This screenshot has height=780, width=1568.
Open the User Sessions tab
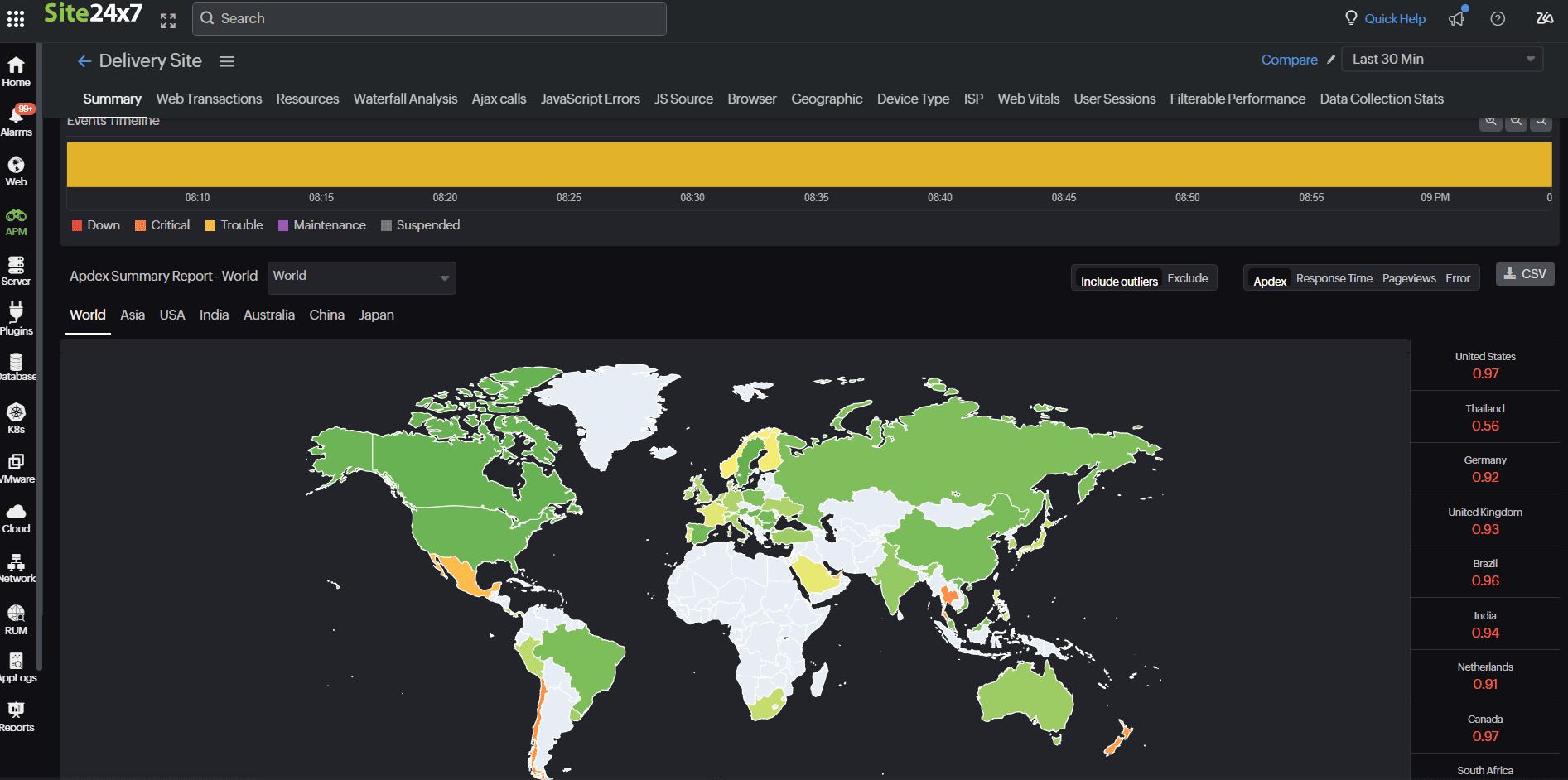point(1114,99)
